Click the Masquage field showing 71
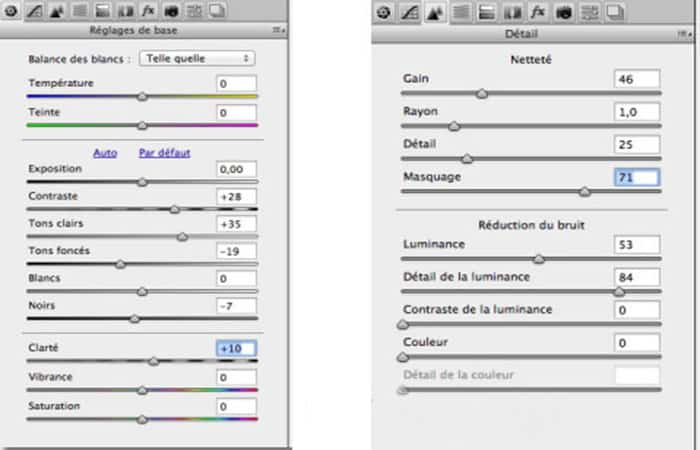 pos(637,177)
